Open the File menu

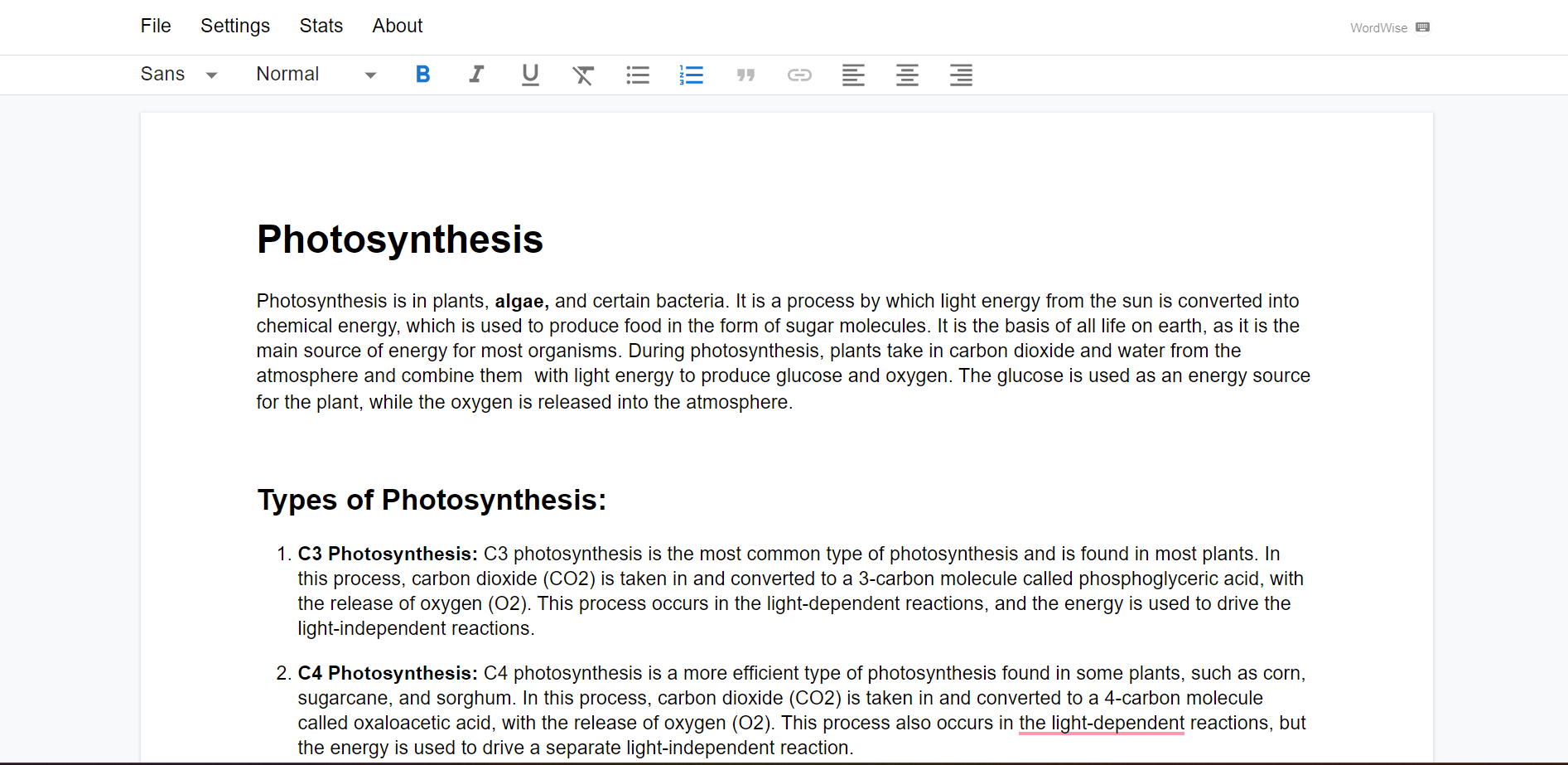coord(156,26)
